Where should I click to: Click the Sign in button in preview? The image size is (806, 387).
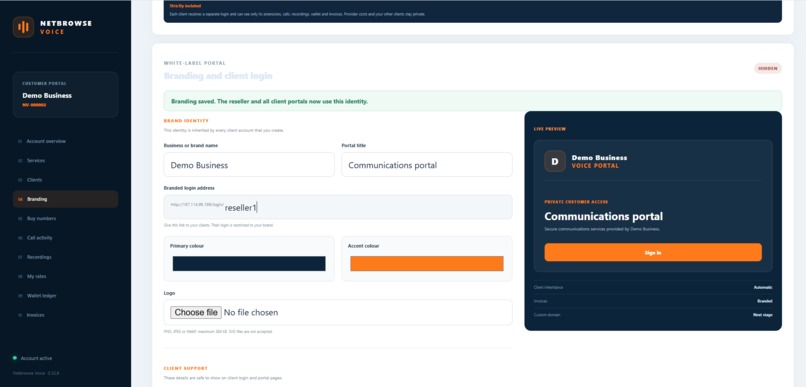[x=653, y=252]
